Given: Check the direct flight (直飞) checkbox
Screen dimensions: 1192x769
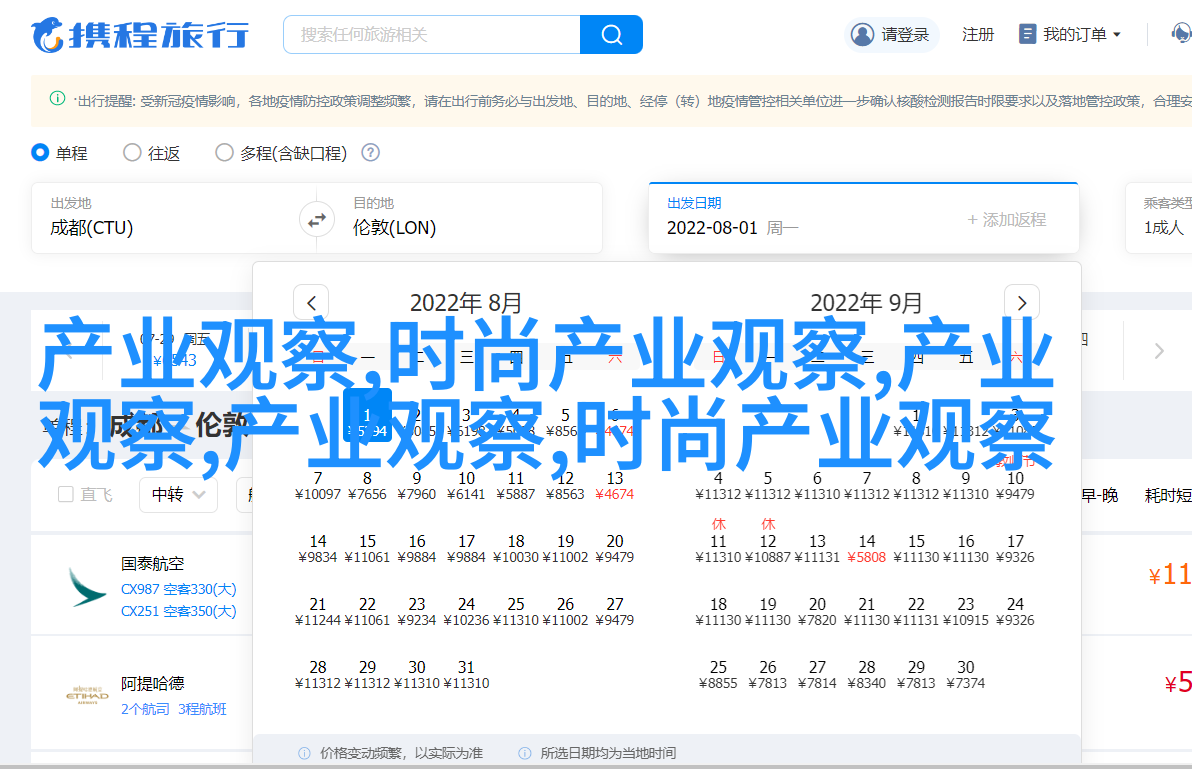Looking at the screenshot, I should (x=66, y=495).
